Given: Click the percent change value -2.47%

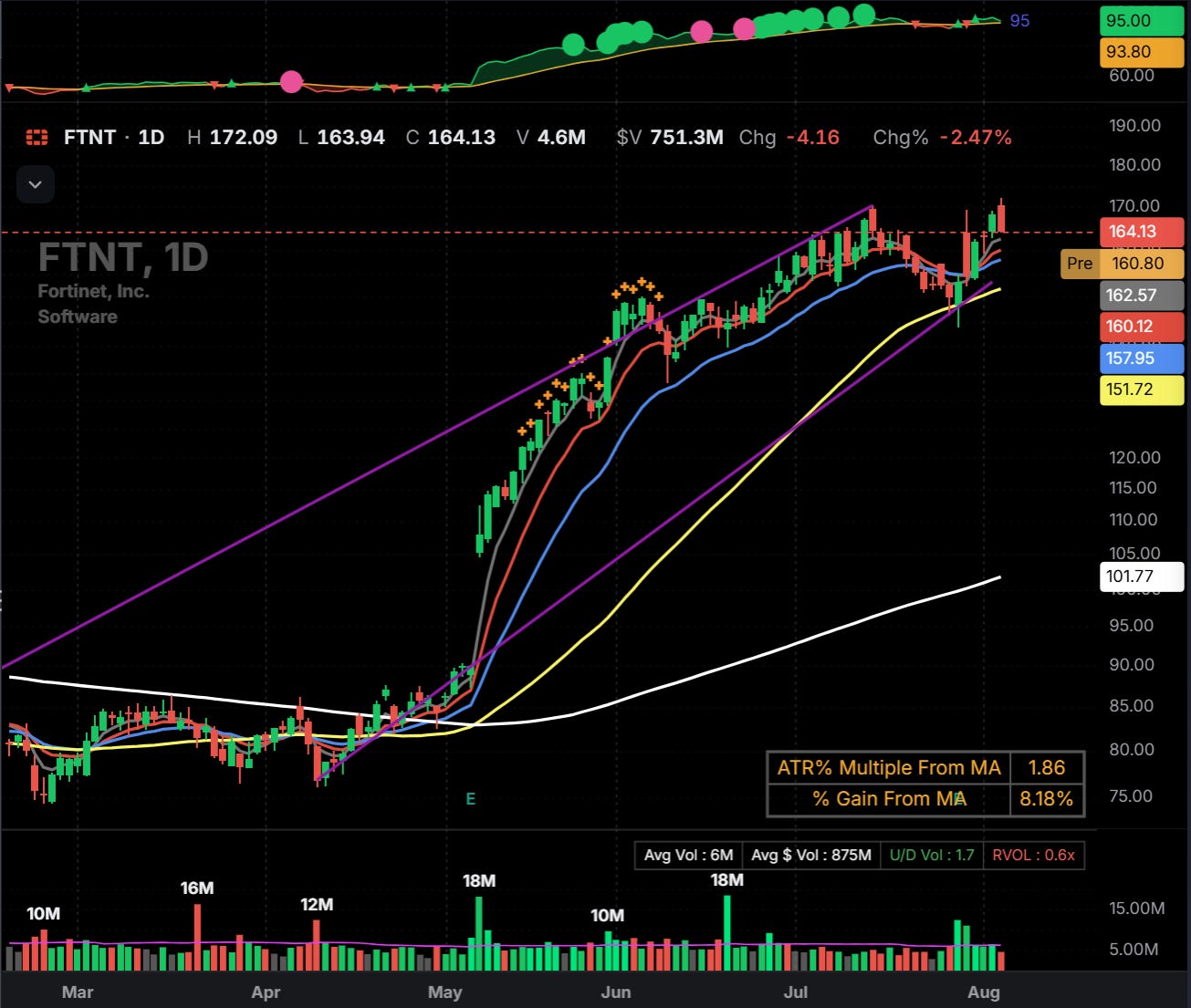Looking at the screenshot, I should click(x=976, y=138).
